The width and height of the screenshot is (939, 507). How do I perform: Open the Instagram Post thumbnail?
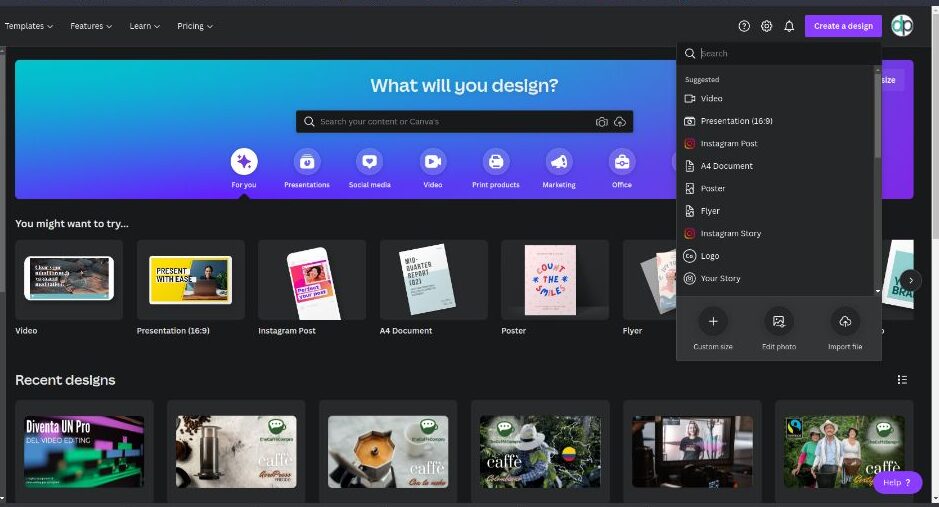[312, 280]
